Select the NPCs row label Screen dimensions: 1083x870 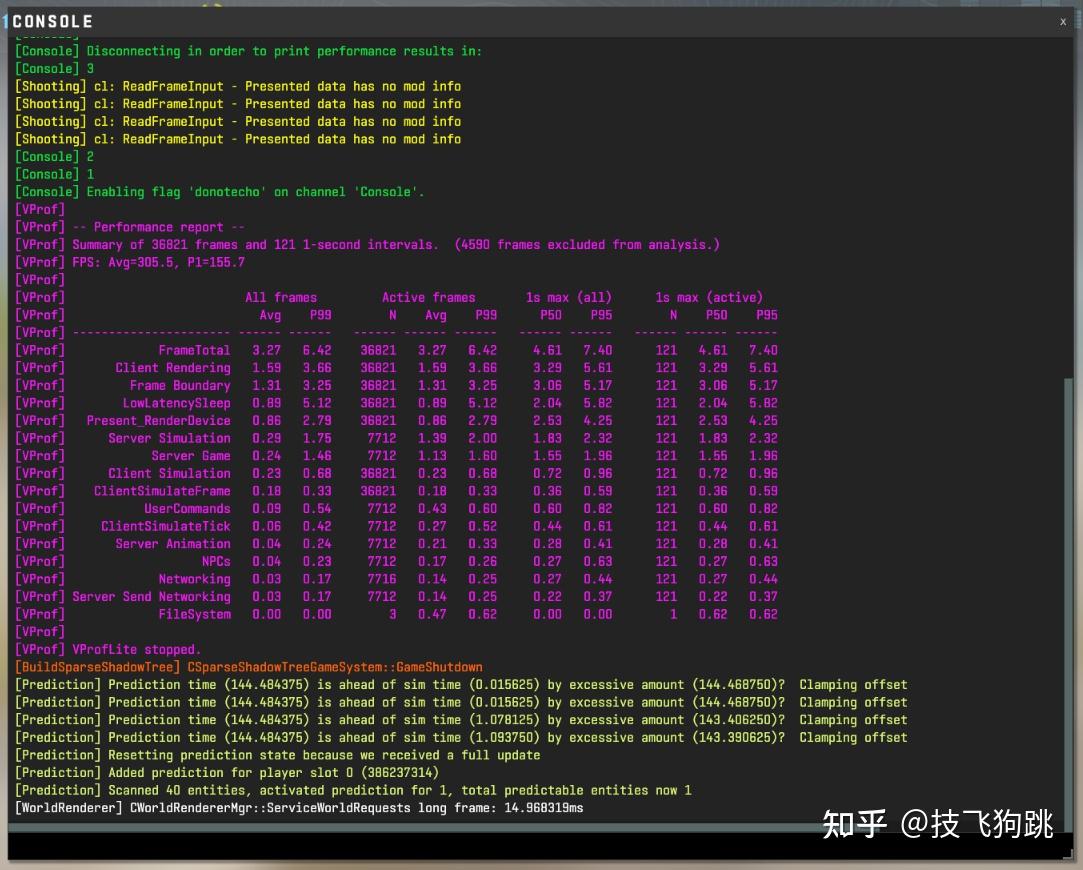(x=216, y=561)
